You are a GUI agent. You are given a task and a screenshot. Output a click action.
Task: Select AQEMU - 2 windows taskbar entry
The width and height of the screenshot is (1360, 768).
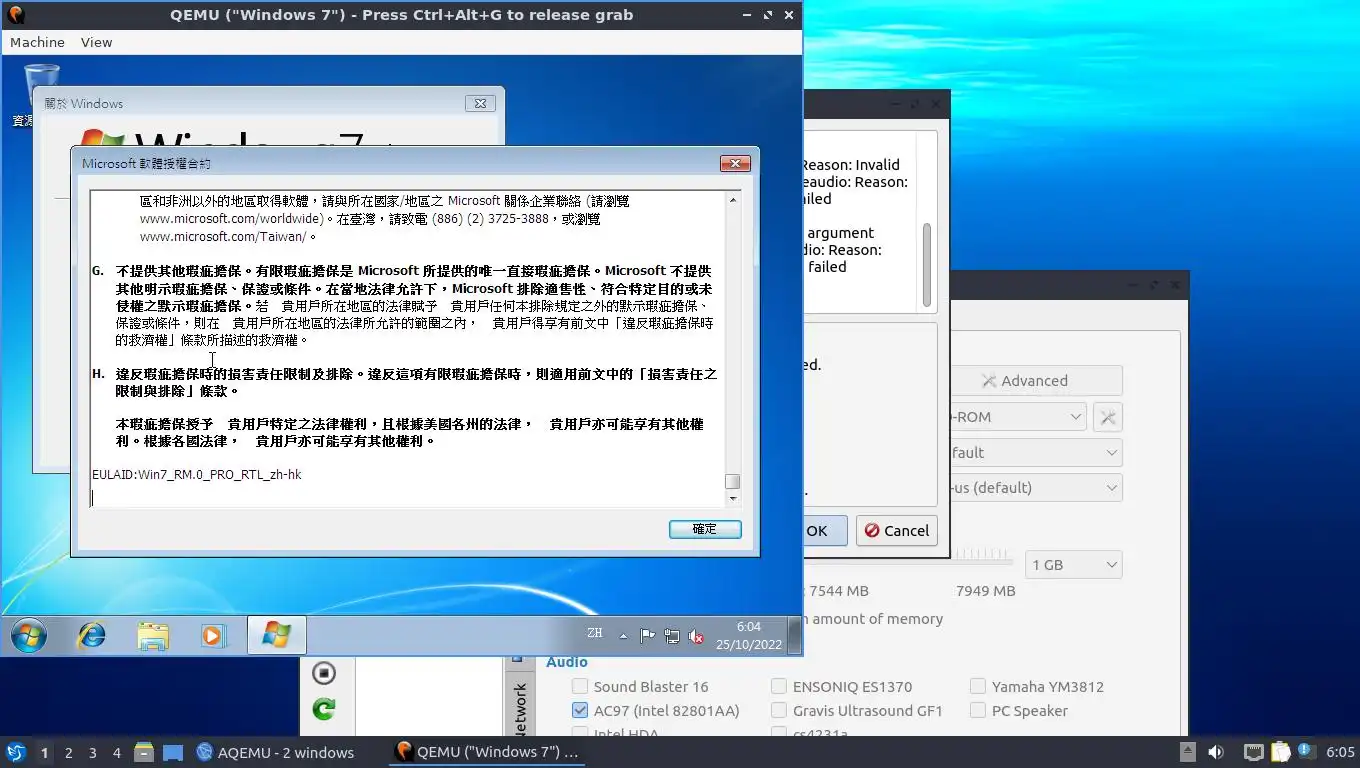(276, 752)
